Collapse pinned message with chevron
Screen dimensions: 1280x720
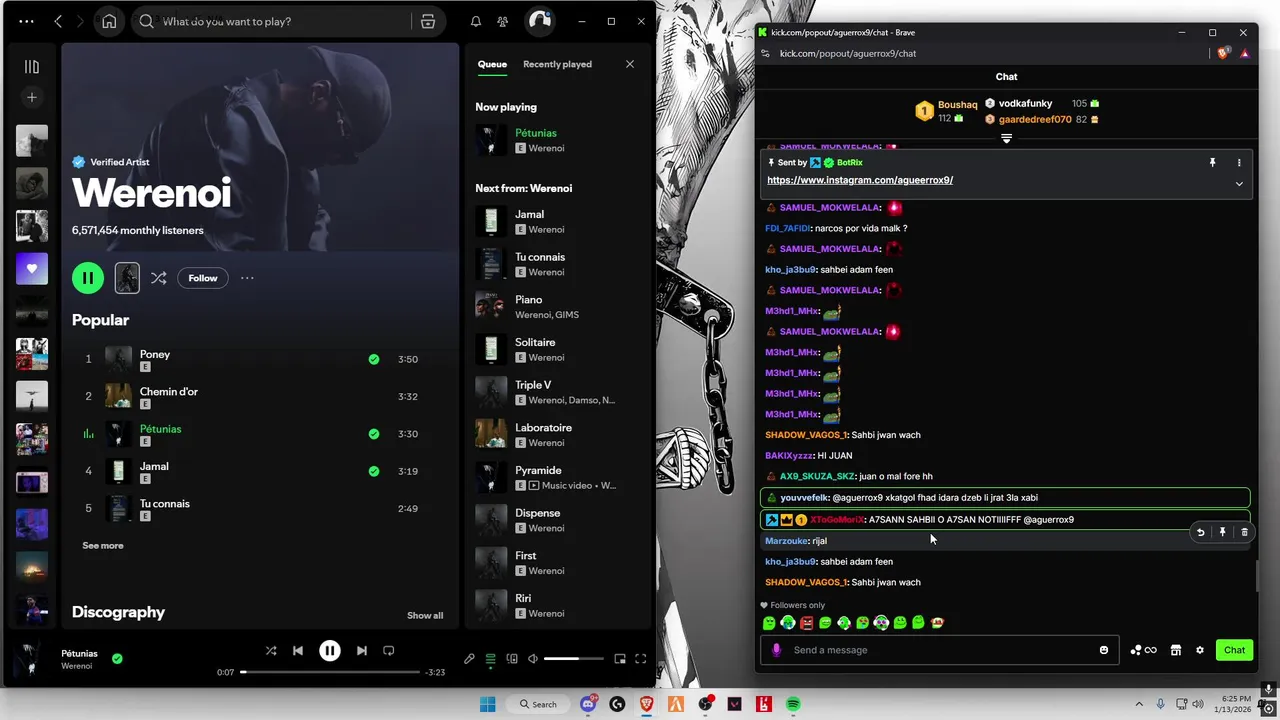coord(1239,184)
